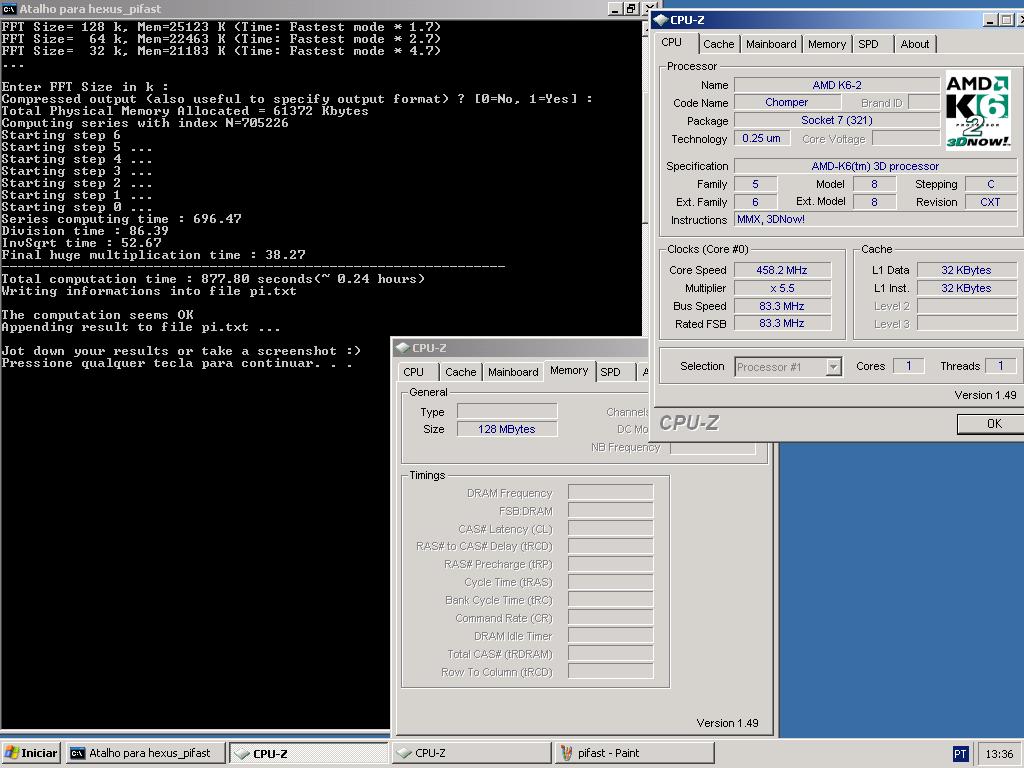The height and width of the screenshot is (768, 1024).
Task: Open the SPD tab in front CPU-Z window
Action: click(x=869, y=44)
